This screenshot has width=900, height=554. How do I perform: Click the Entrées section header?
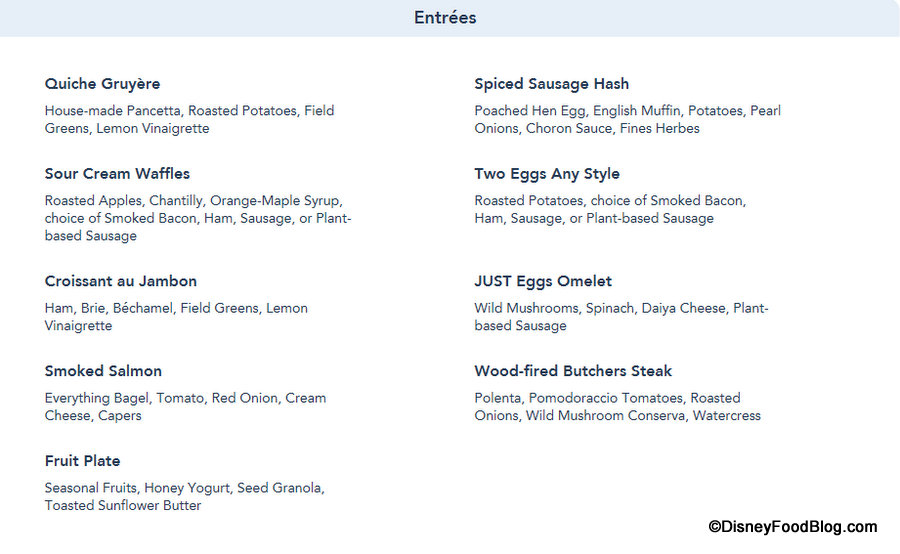coord(445,18)
